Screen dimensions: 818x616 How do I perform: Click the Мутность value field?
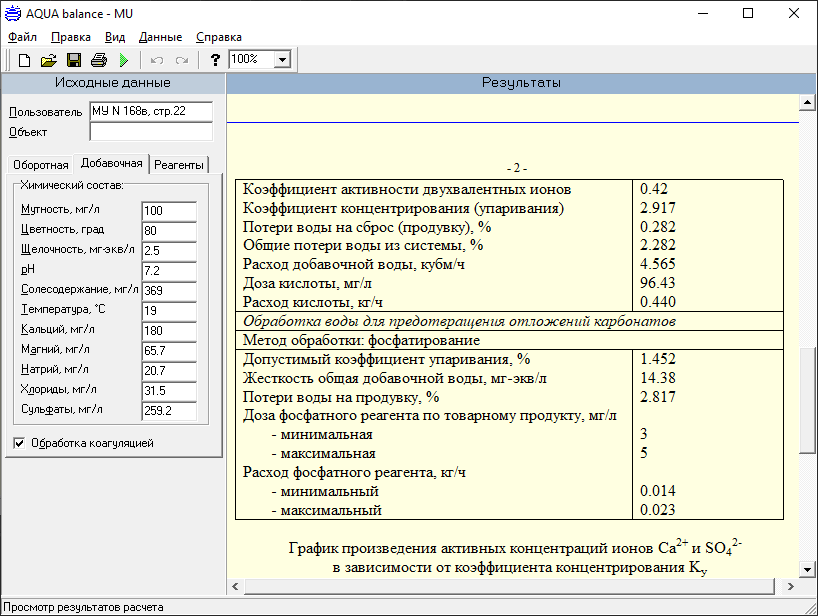(168, 210)
